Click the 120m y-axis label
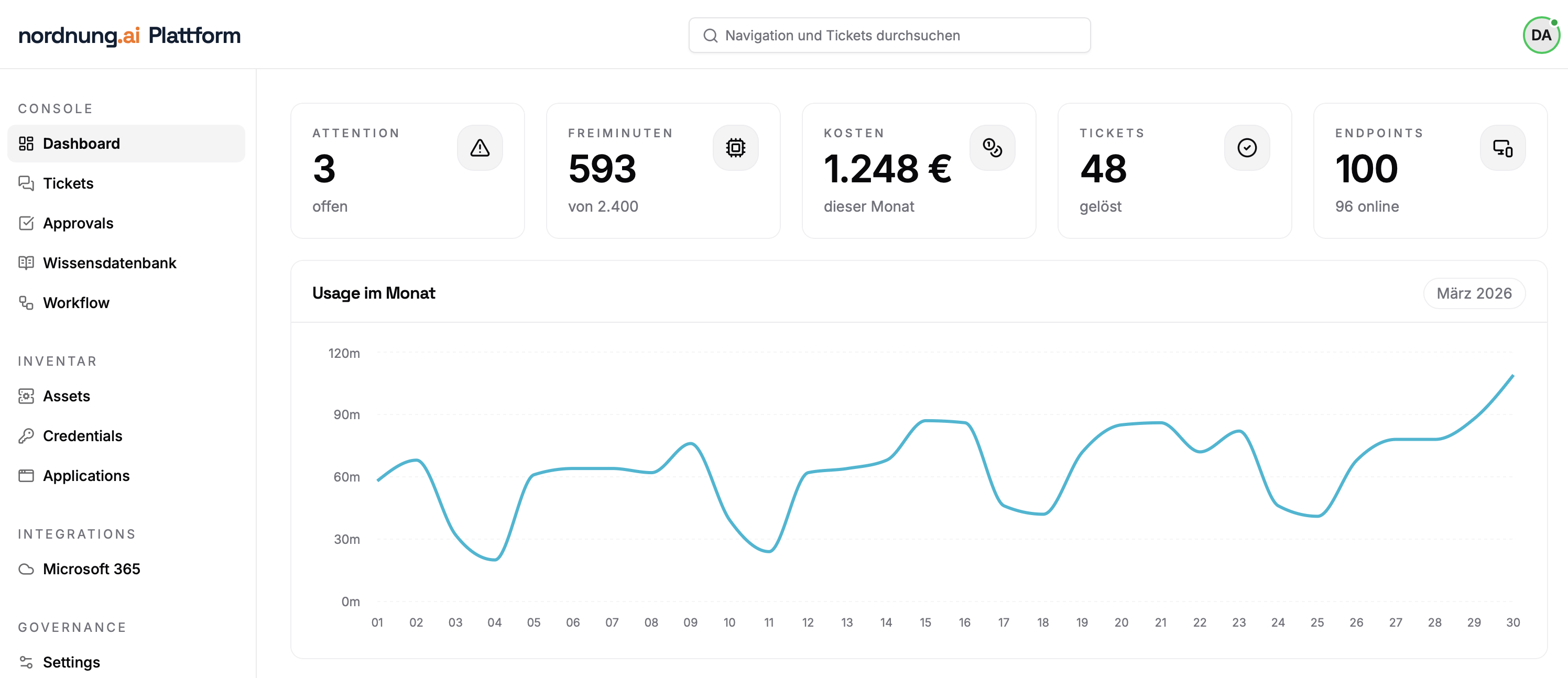 coord(344,354)
